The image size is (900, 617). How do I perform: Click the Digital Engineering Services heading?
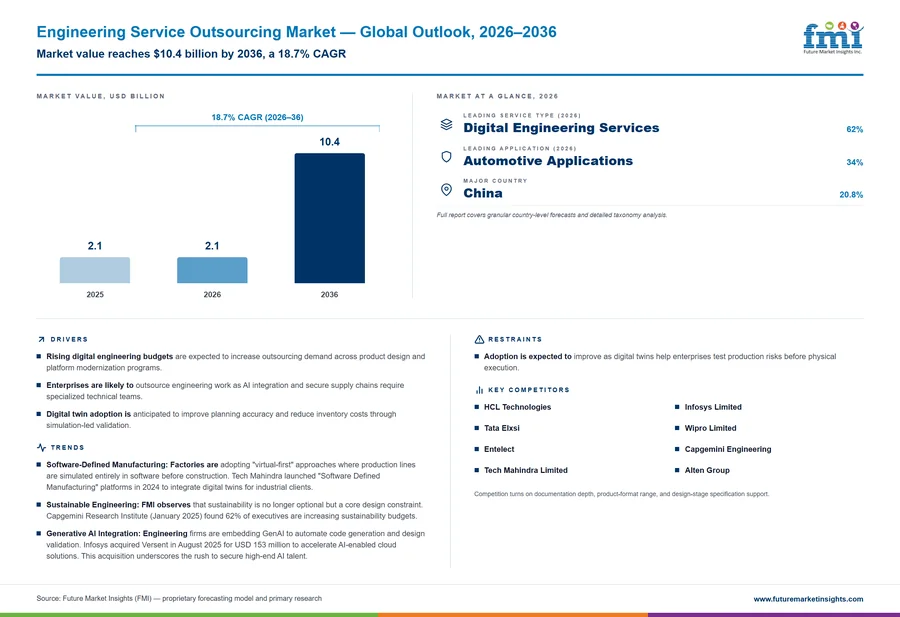pyautogui.click(x=561, y=128)
